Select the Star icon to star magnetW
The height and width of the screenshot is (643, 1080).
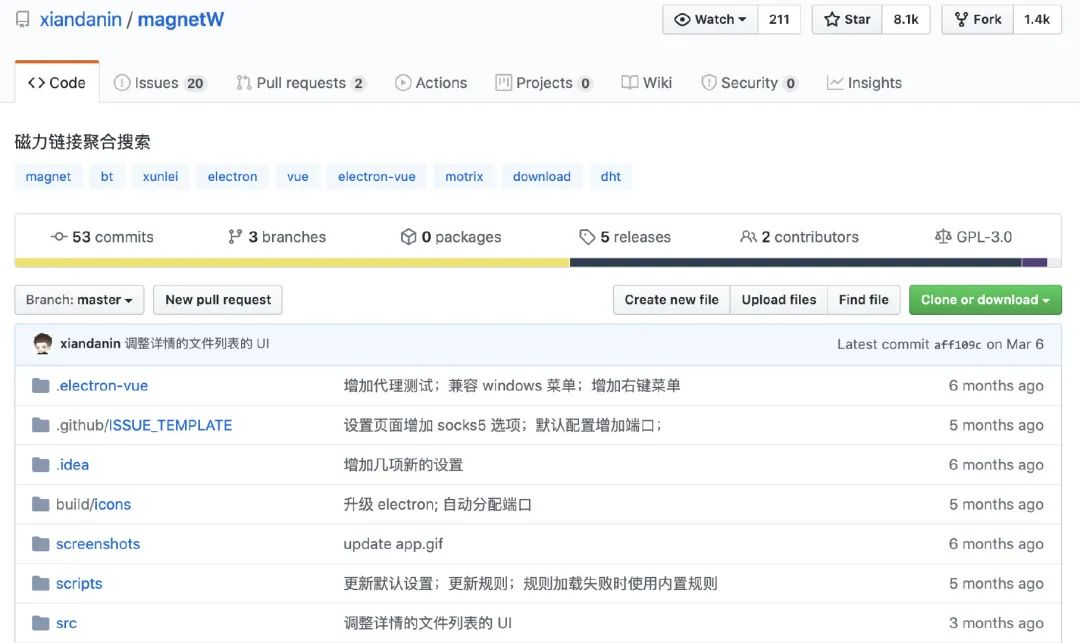click(x=832, y=19)
